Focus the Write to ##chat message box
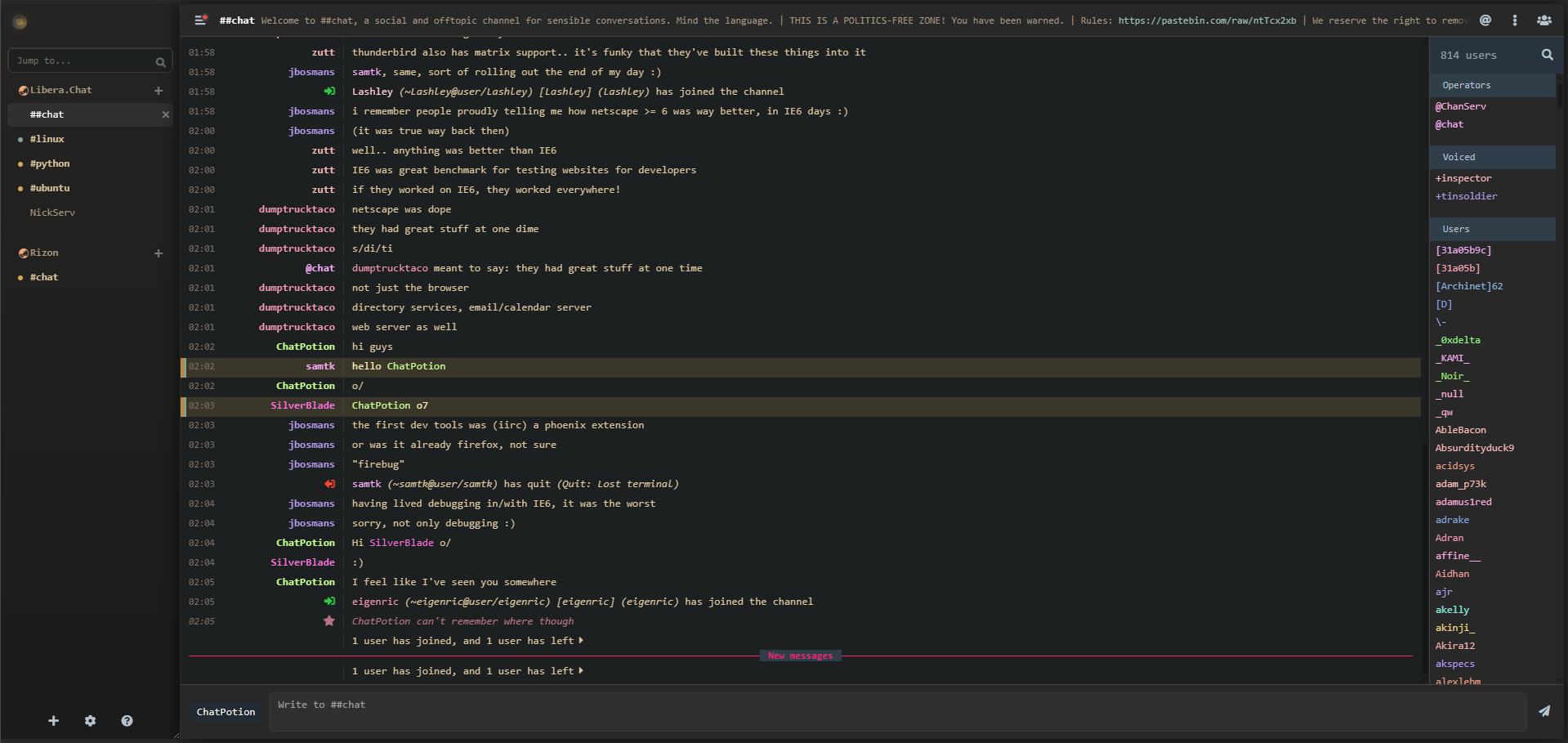 (897, 711)
